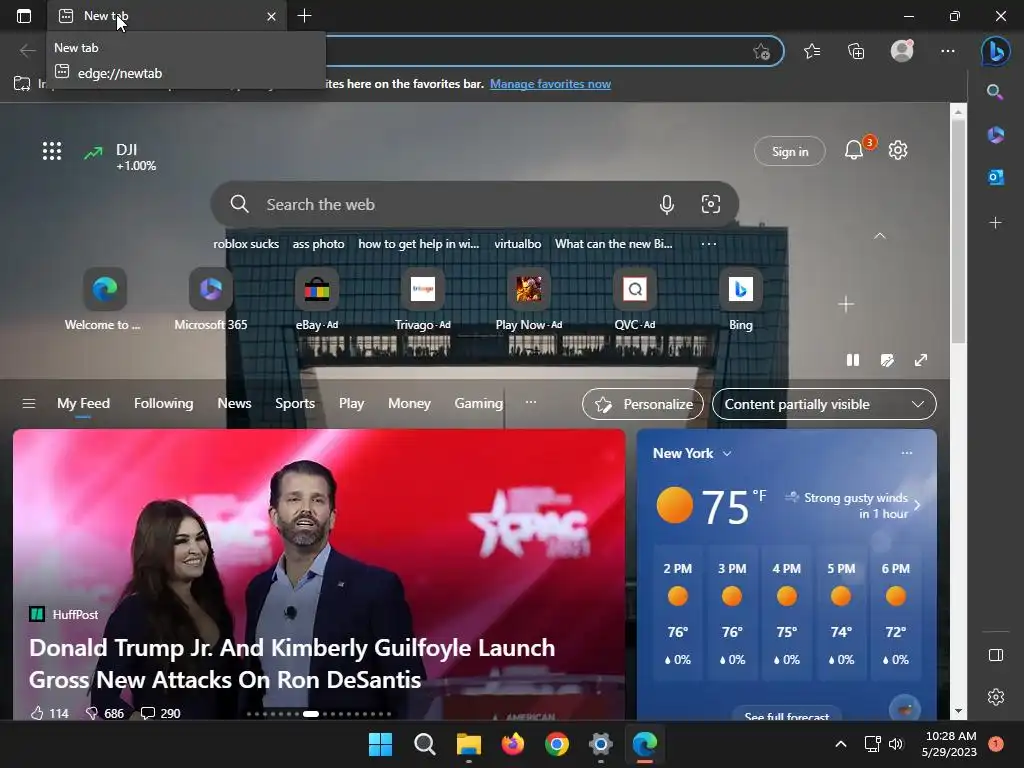Open visual search camera icon

pos(711,204)
